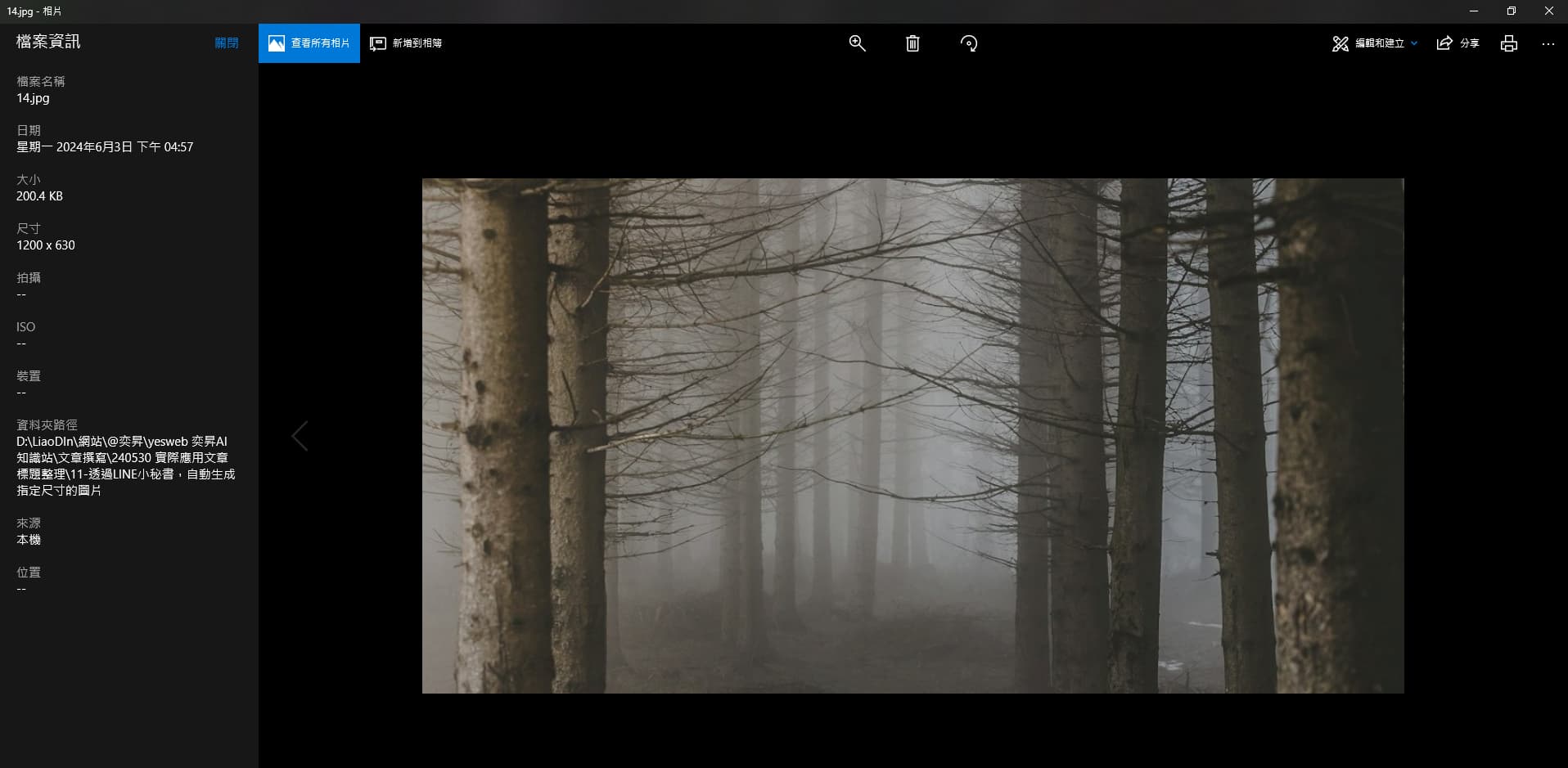
Task: Click the zoom magnifier icon
Action: 857,43
